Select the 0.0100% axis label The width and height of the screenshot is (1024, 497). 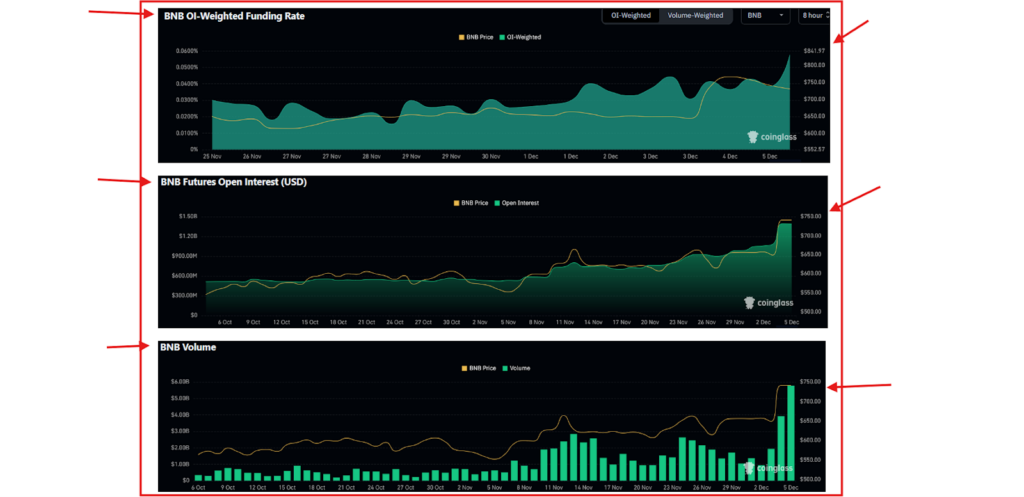pos(187,133)
